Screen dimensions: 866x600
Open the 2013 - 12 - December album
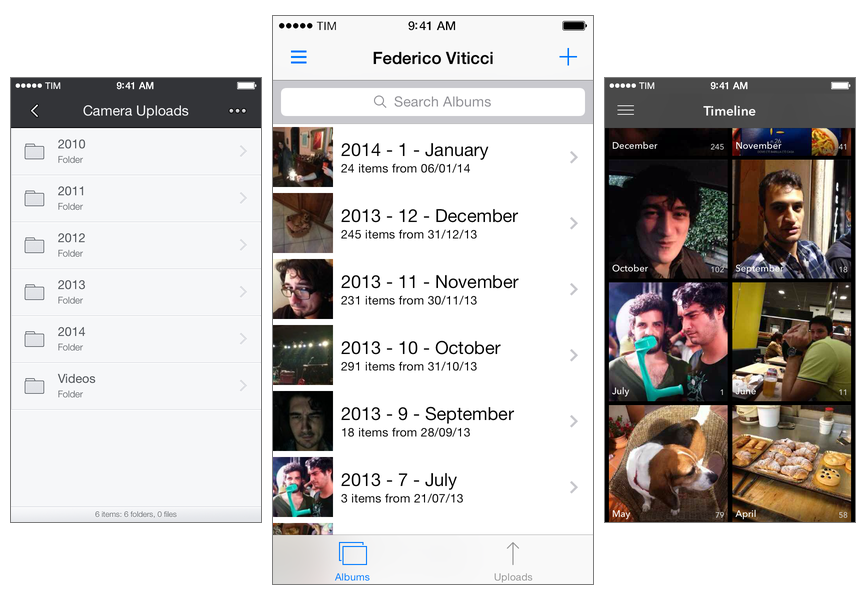(x=432, y=222)
